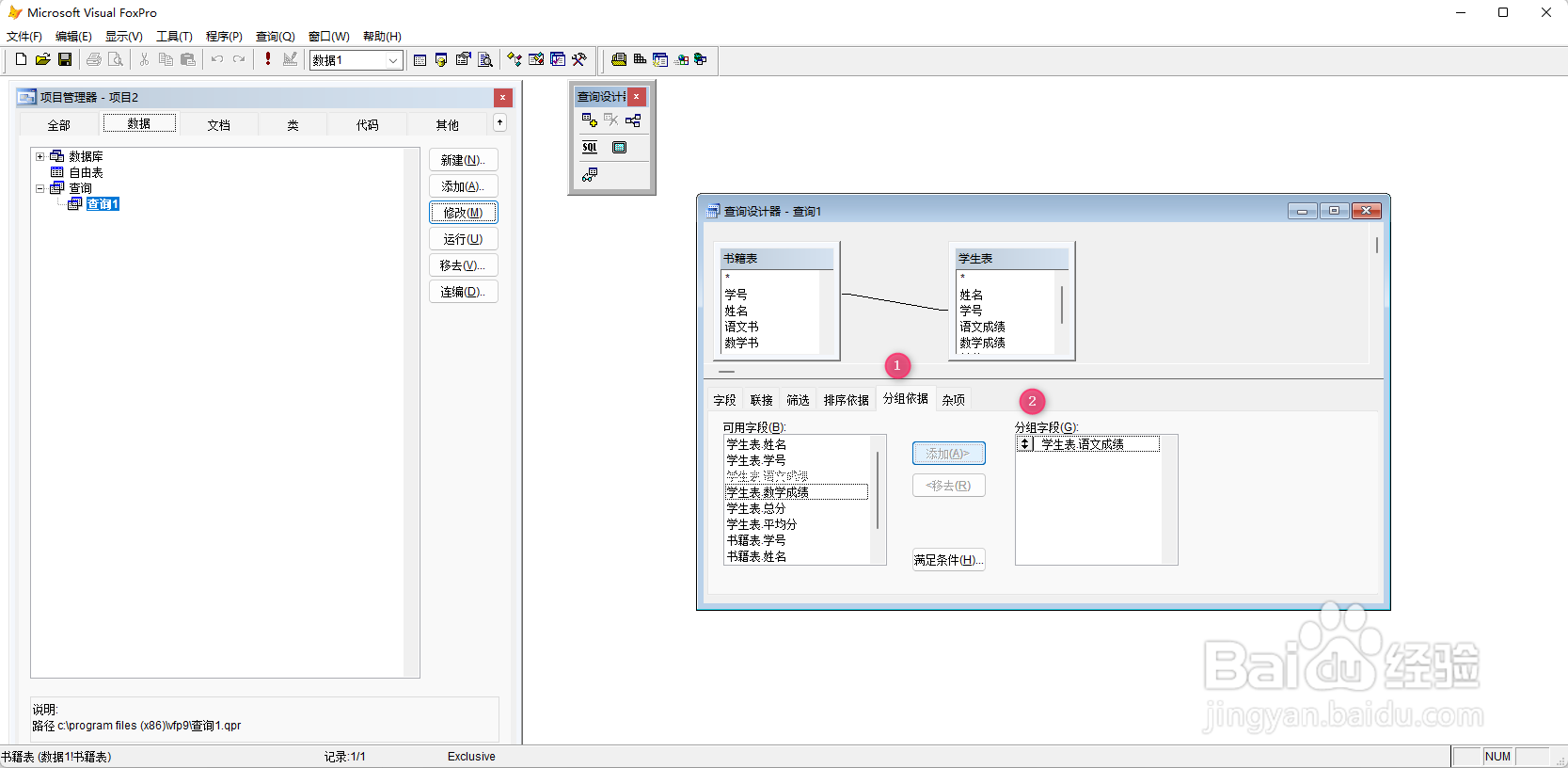
Task: Click the SQL view icon
Action: pyautogui.click(x=590, y=147)
